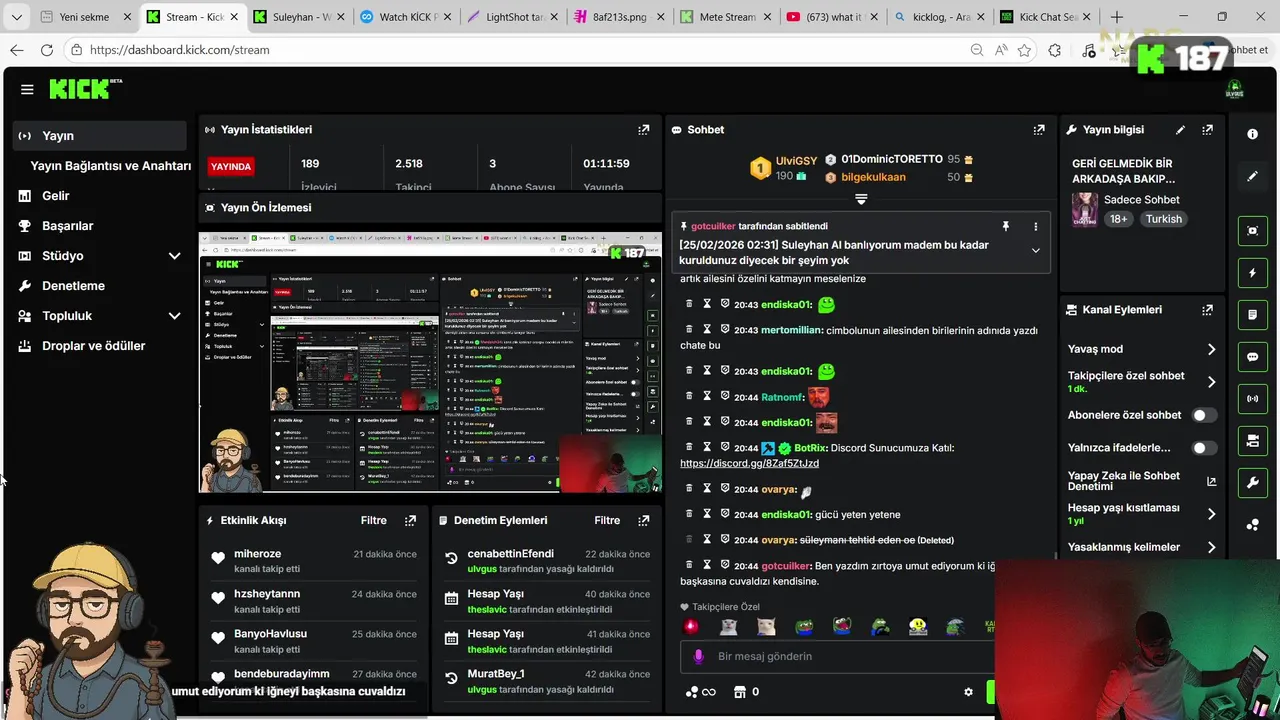The width and height of the screenshot is (1280, 720).
Task: Toggle Abonelere özel sohbet switch
Action: [x=1204, y=415]
